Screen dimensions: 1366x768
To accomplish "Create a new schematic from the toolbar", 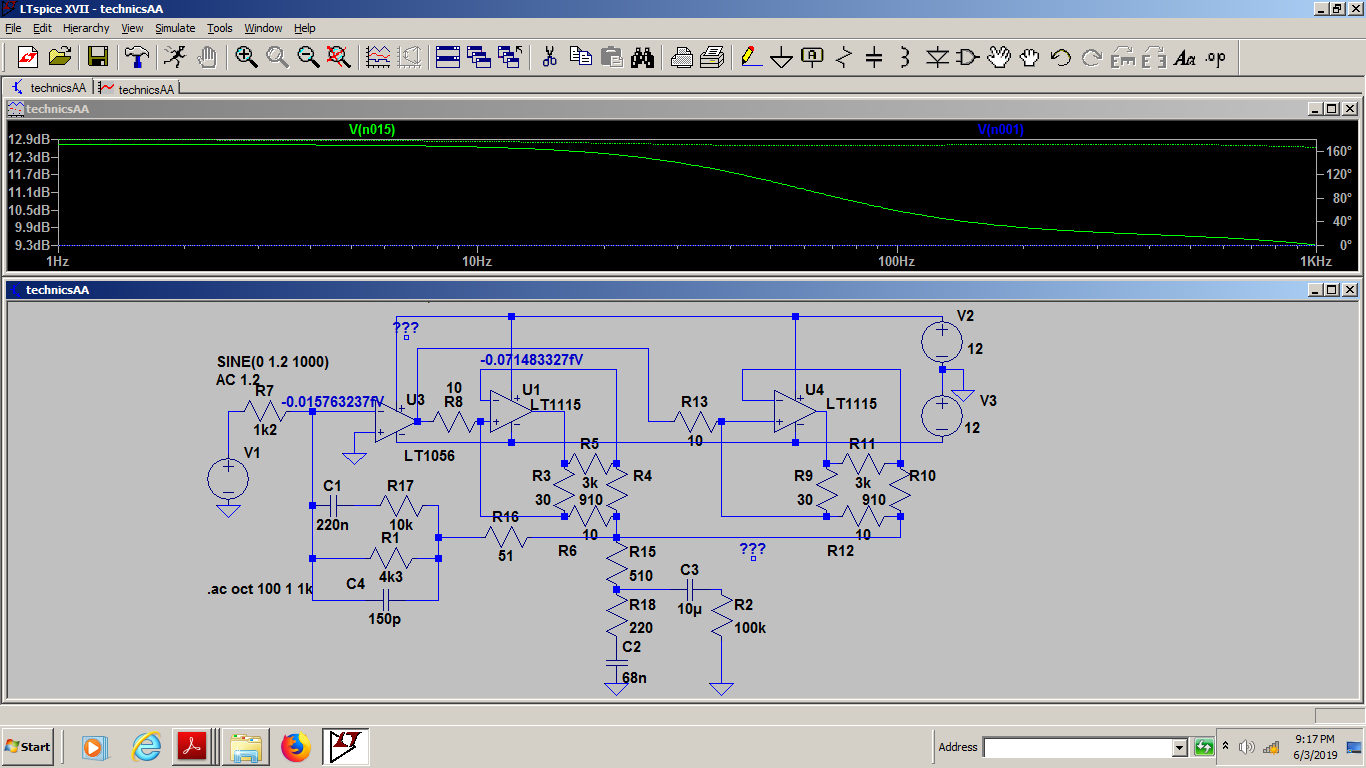I will (x=27, y=57).
